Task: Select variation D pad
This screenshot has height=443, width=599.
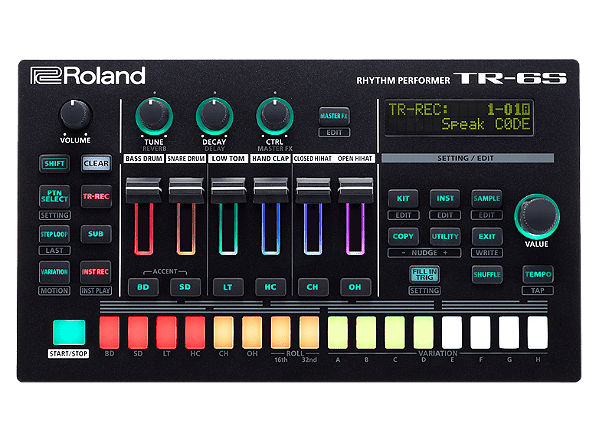Action: coord(424,332)
